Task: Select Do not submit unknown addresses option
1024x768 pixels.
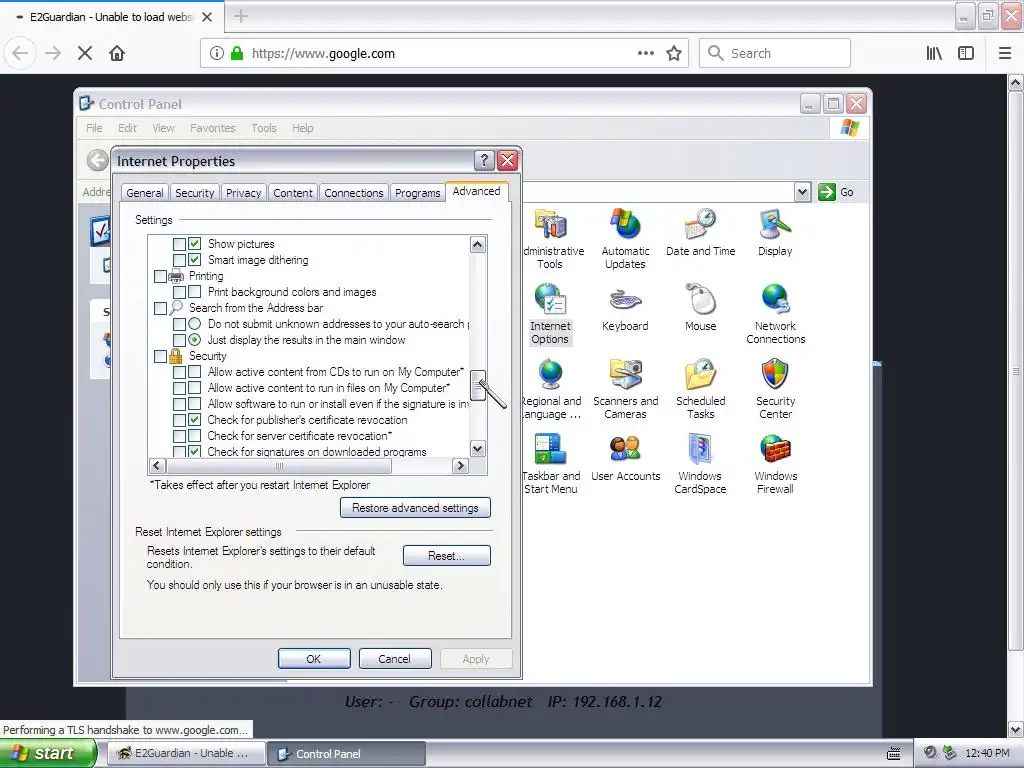Action: 195,324
